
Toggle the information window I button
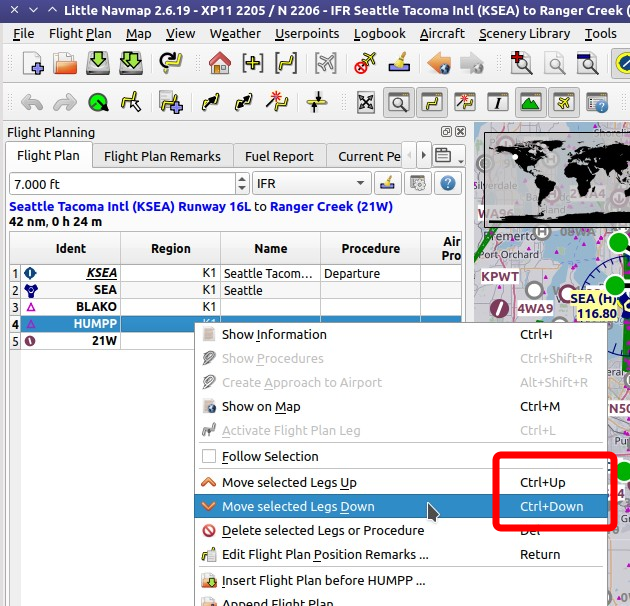[498, 102]
